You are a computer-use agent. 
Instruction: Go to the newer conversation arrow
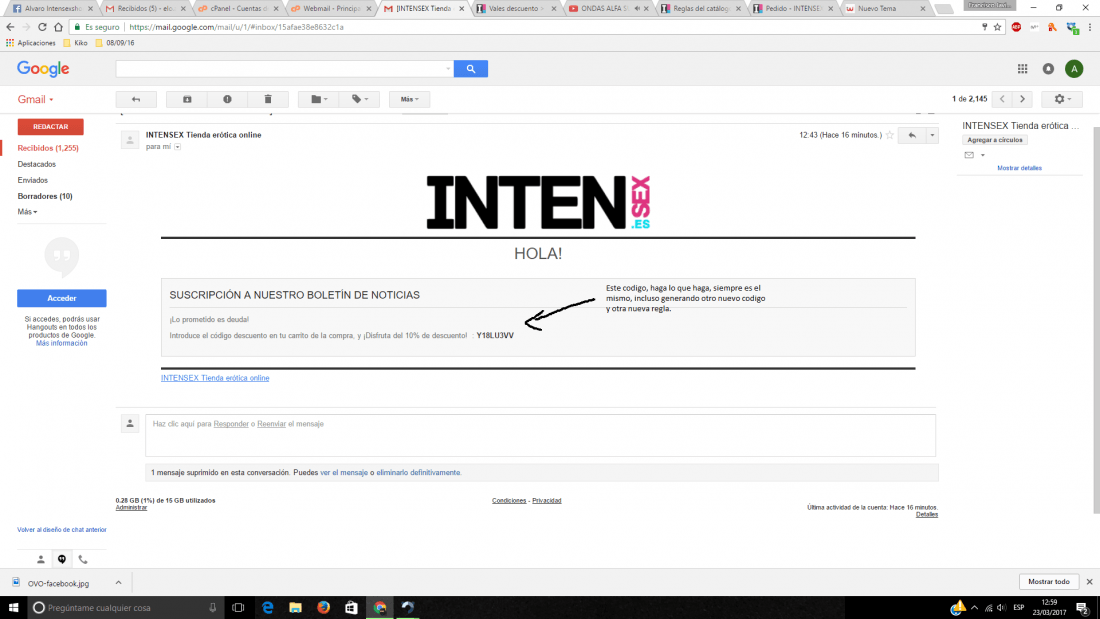pos(1002,99)
